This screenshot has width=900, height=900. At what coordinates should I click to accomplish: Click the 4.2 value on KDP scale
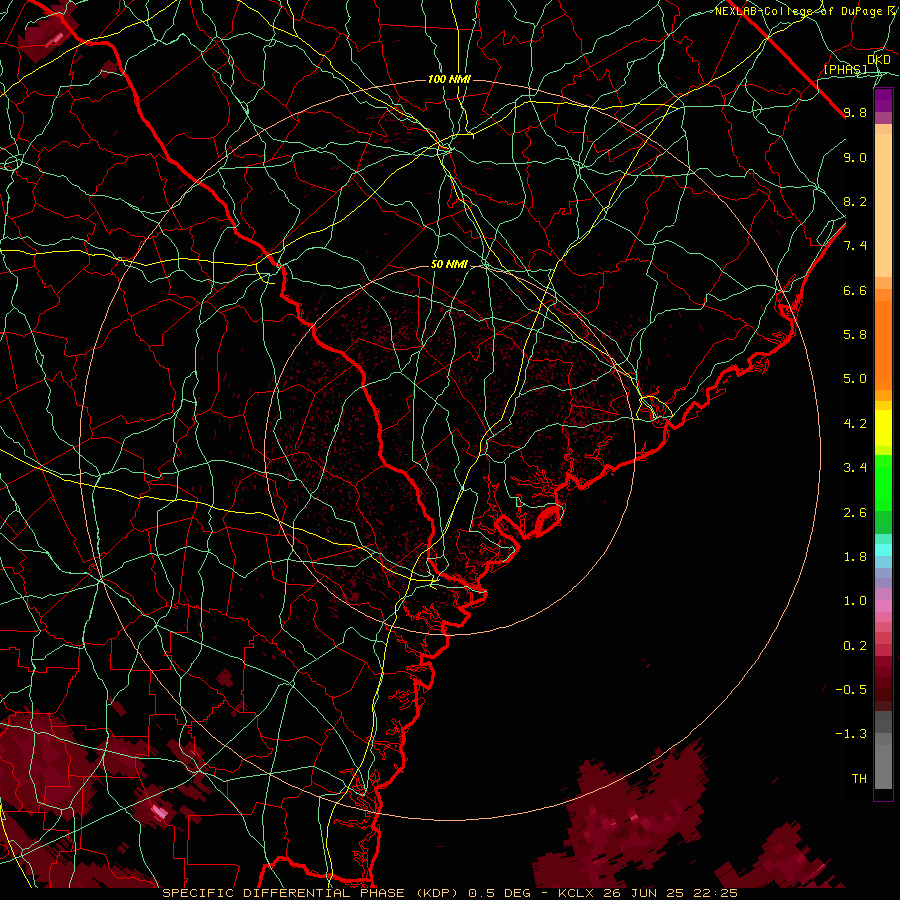pos(855,424)
